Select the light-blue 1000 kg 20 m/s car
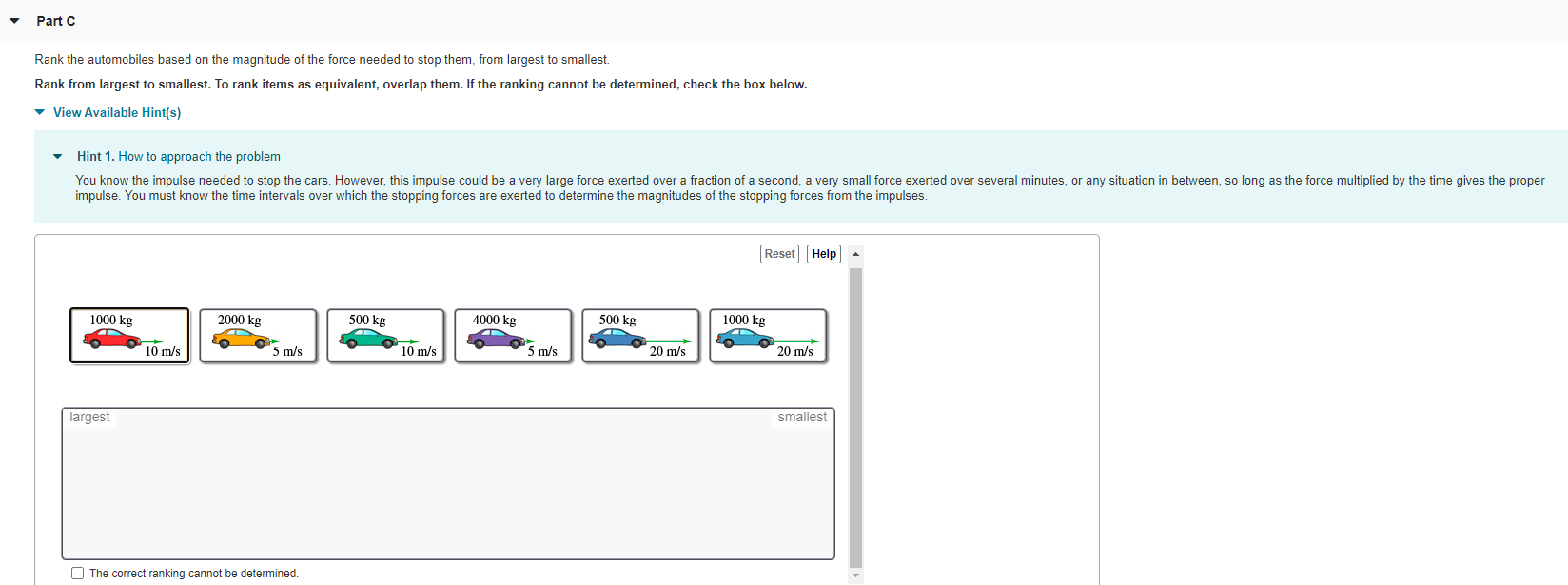The width and height of the screenshot is (1568, 585). [x=768, y=336]
